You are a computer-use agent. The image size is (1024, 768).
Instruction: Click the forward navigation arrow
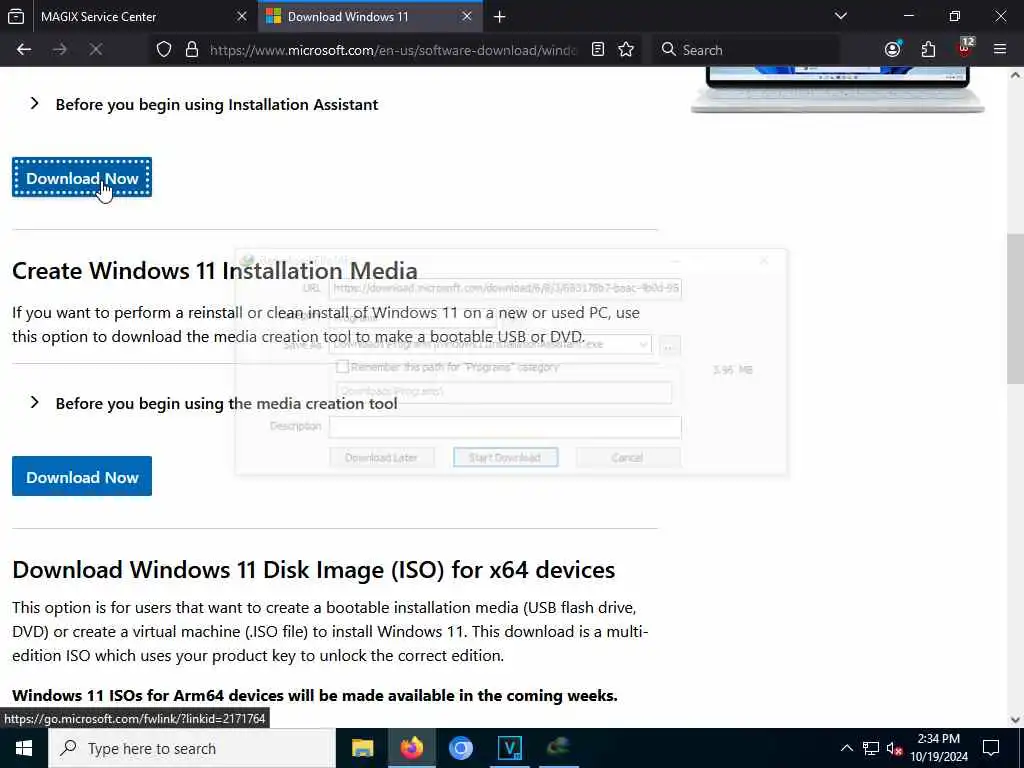[59, 50]
